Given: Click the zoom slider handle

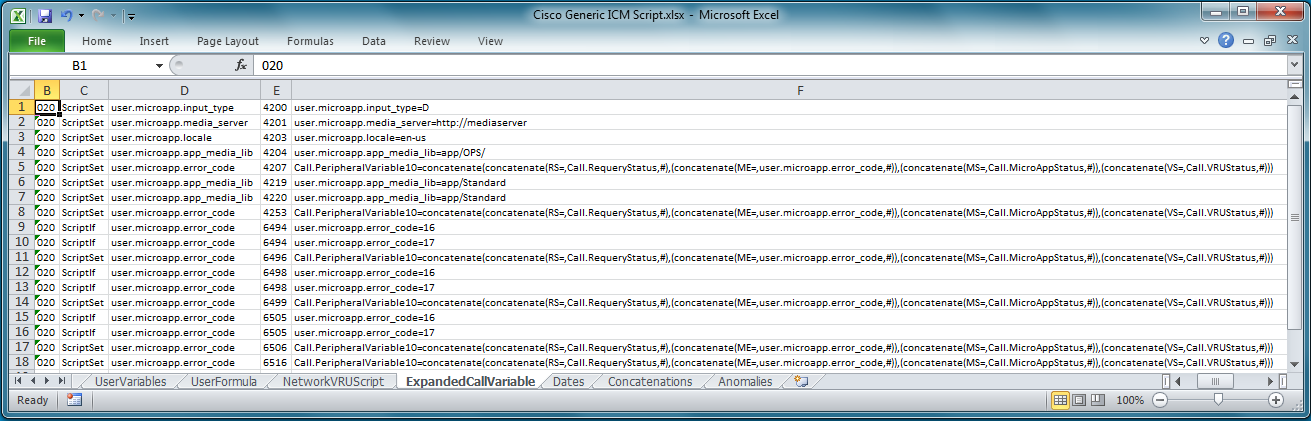Looking at the screenshot, I should [x=1218, y=400].
